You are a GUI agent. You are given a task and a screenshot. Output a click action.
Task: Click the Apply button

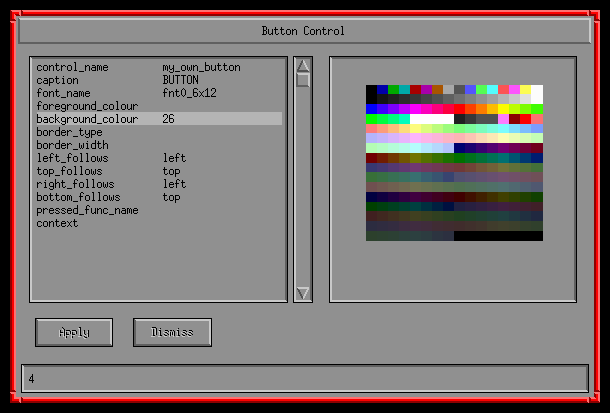pyautogui.click(x=74, y=332)
